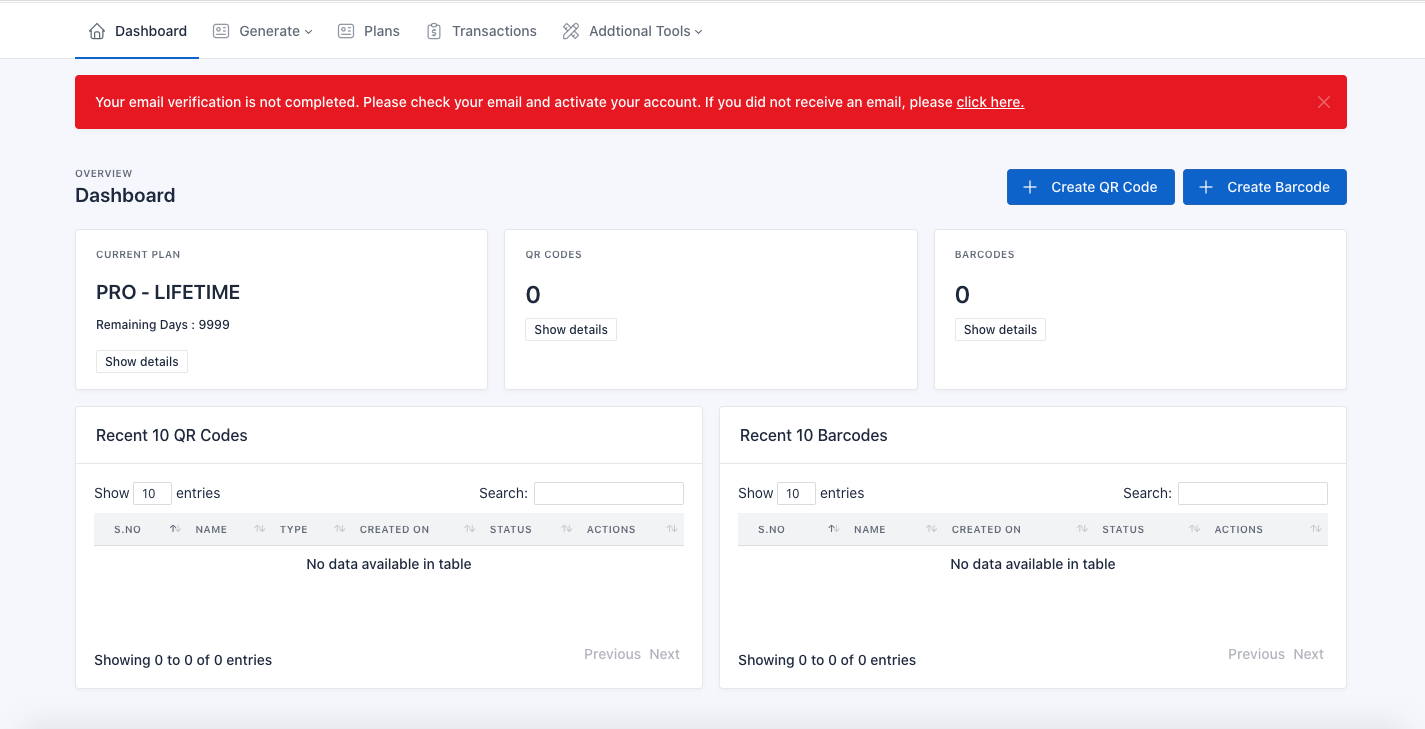Open entries count field in QR Codes table
This screenshot has width=1425, height=729.
pyautogui.click(x=152, y=493)
